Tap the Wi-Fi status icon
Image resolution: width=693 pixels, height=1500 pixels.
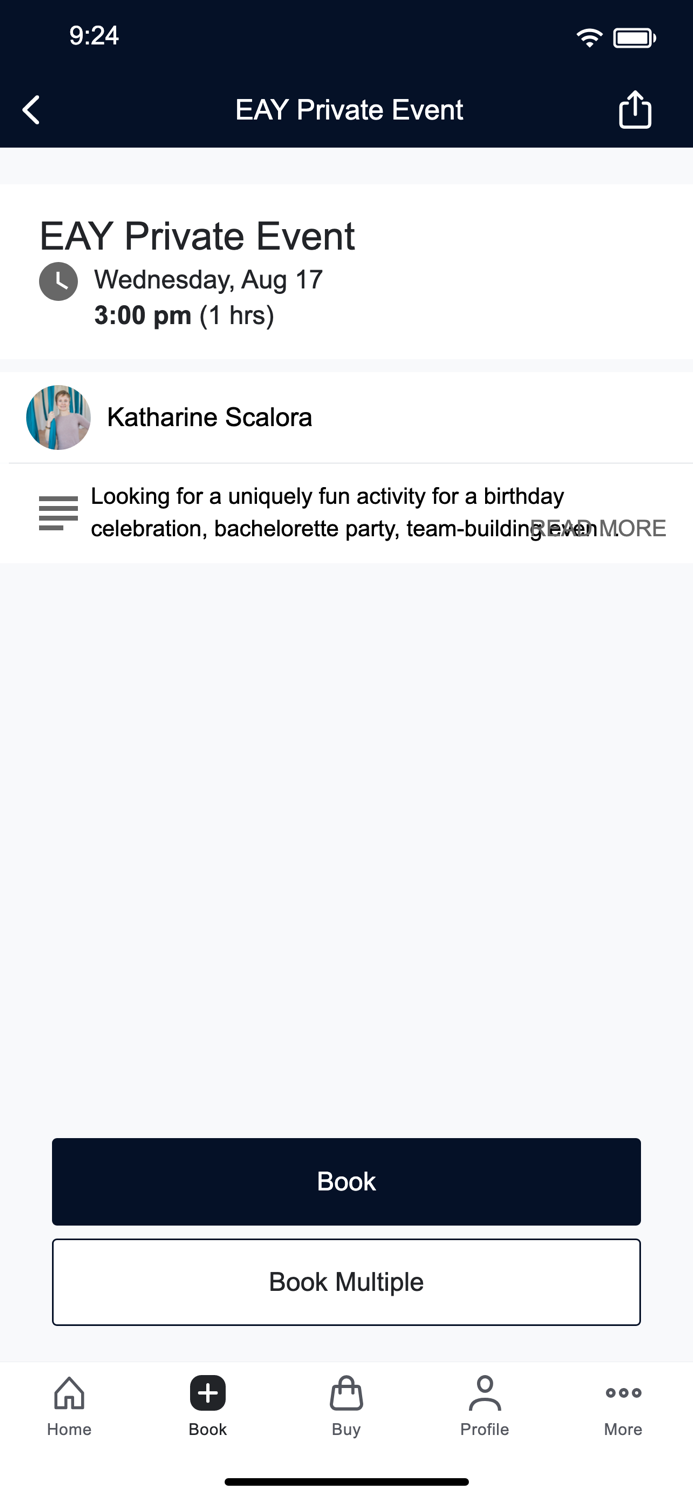[589, 38]
